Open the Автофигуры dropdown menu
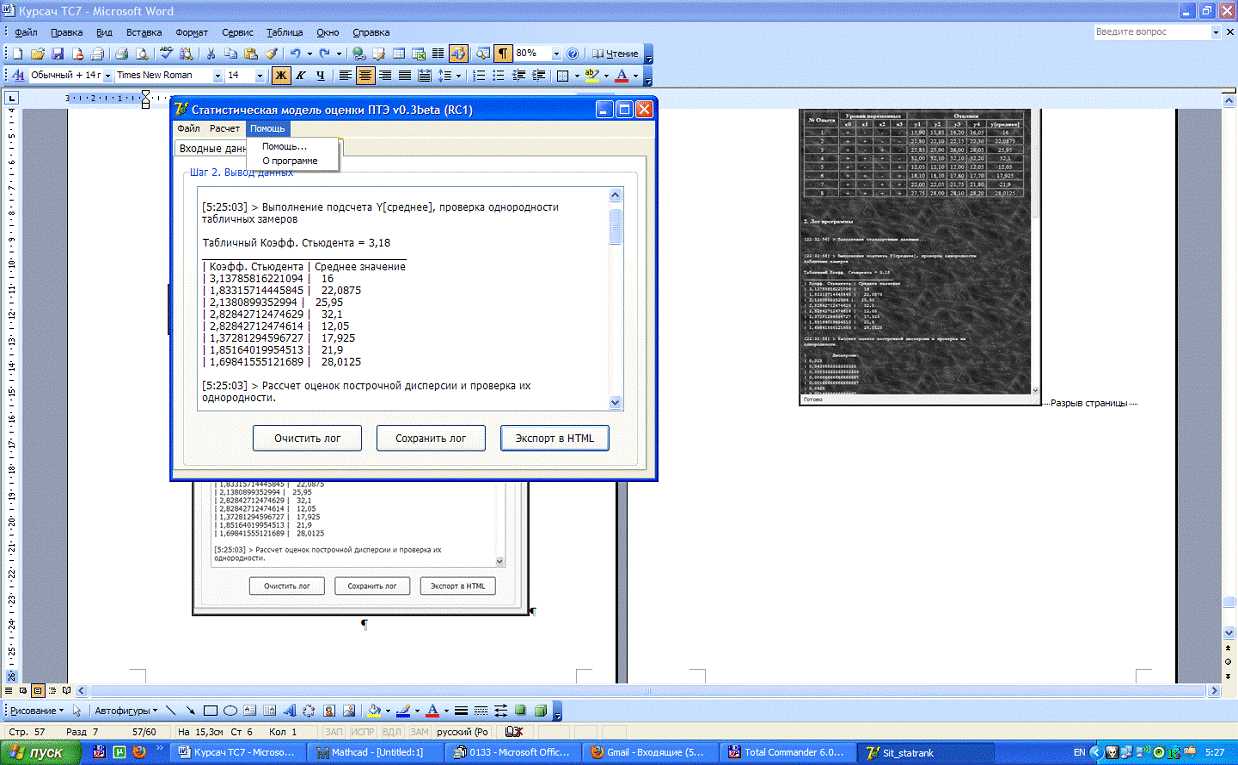The width and height of the screenshot is (1238, 765). point(123,711)
